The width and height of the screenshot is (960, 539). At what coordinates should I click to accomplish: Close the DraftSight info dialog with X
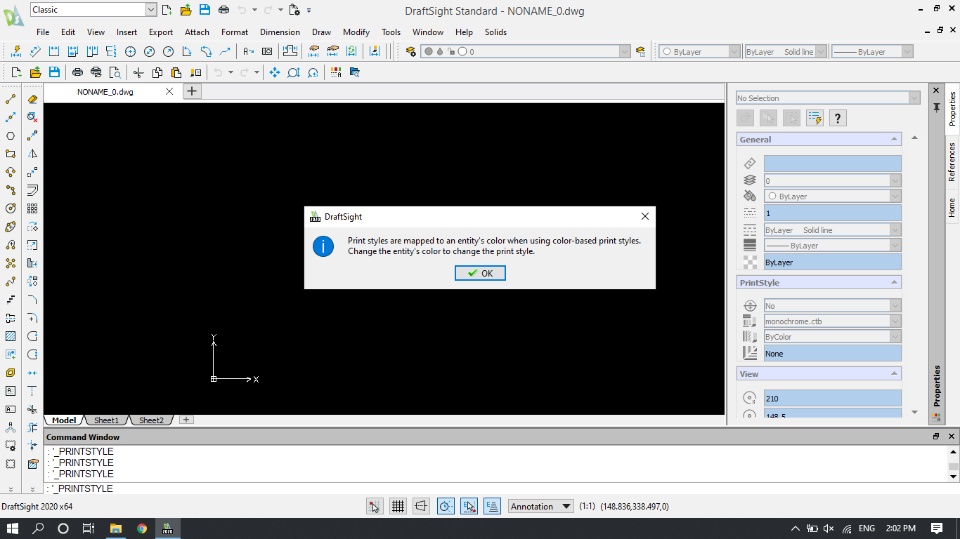coord(645,216)
